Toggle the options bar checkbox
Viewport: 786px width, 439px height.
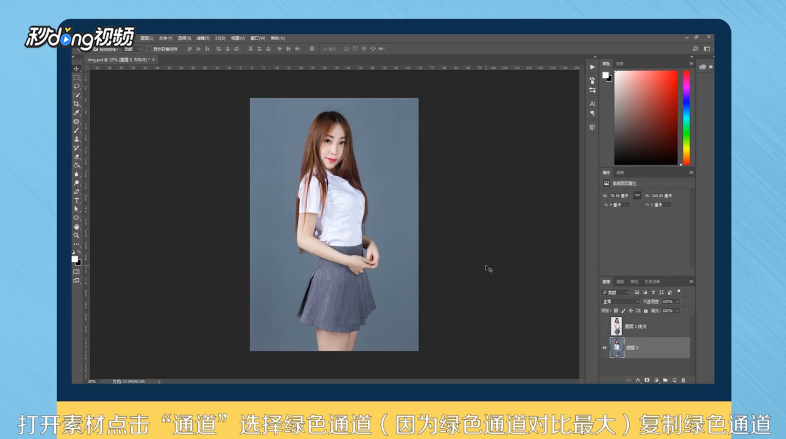(x=149, y=49)
